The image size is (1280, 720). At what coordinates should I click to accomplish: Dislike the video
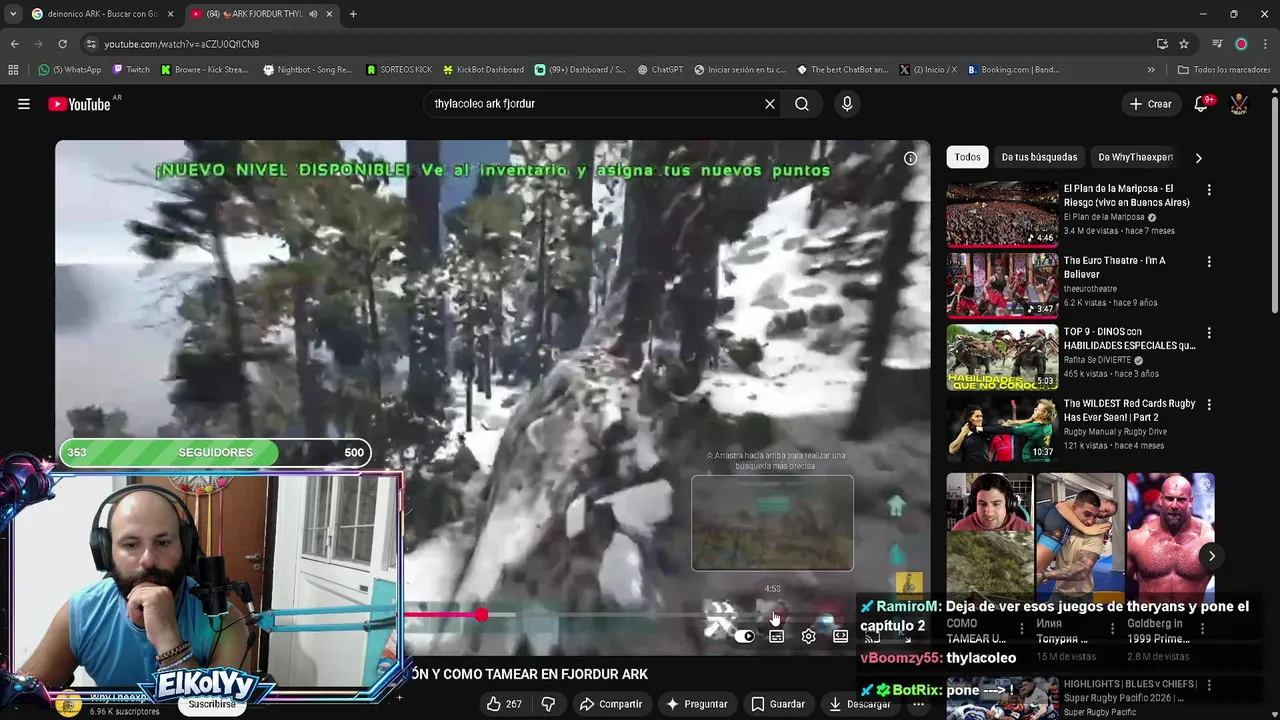point(548,704)
